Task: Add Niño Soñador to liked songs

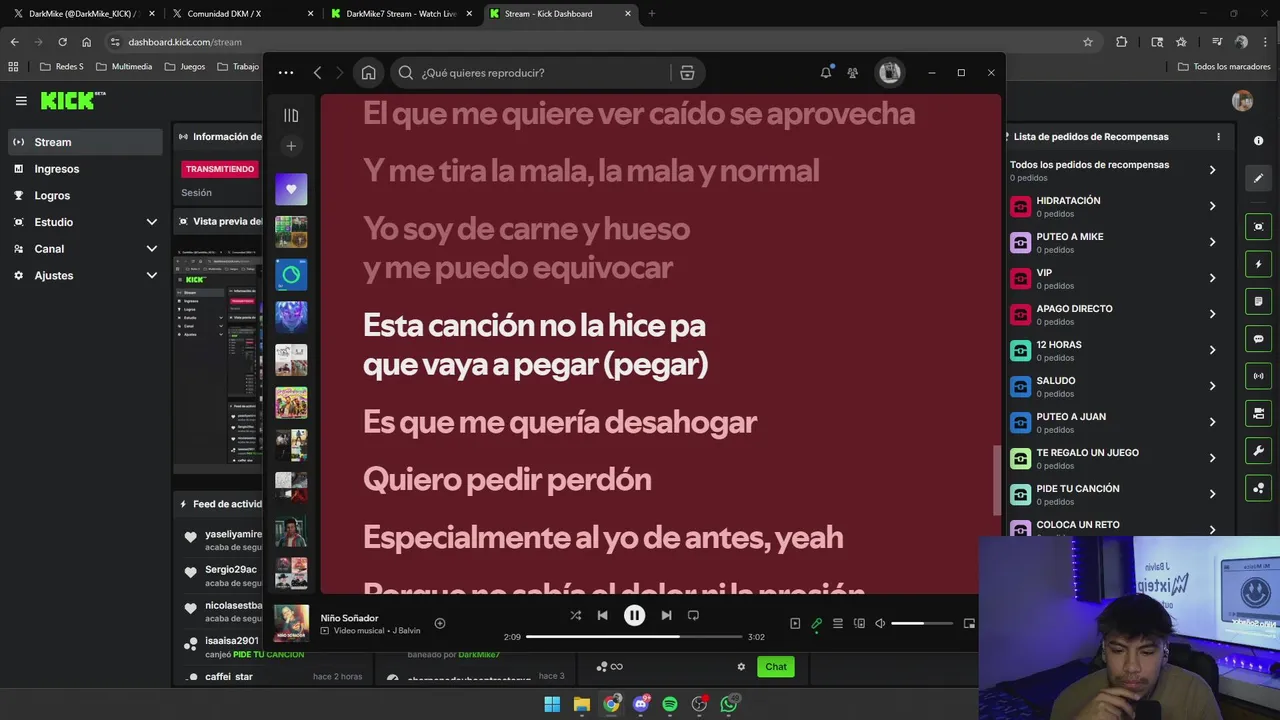Action: [x=439, y=623]
